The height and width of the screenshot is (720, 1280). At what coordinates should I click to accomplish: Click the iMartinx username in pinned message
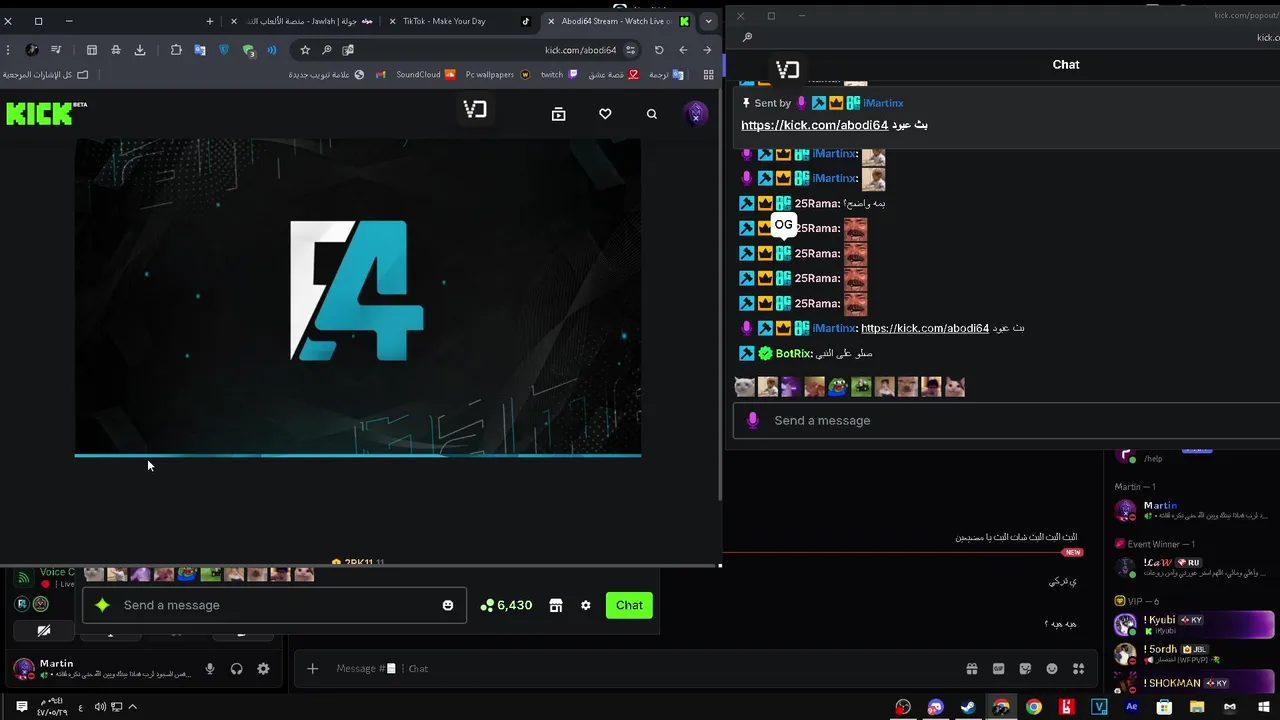[x=883, y=103]
